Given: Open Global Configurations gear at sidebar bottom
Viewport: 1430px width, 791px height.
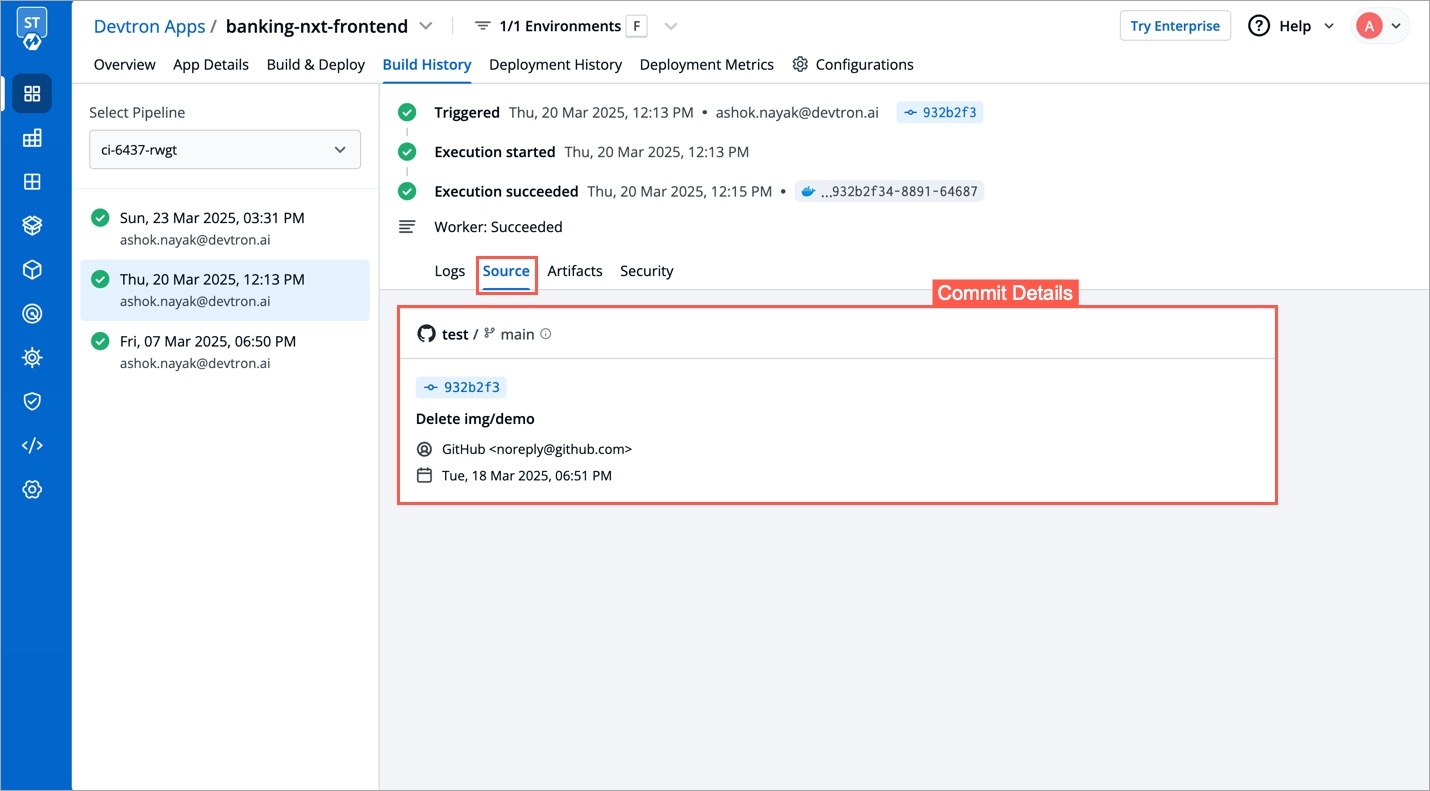Looking at the screenshot, I should pyautogui.click(x=32, y=489).
